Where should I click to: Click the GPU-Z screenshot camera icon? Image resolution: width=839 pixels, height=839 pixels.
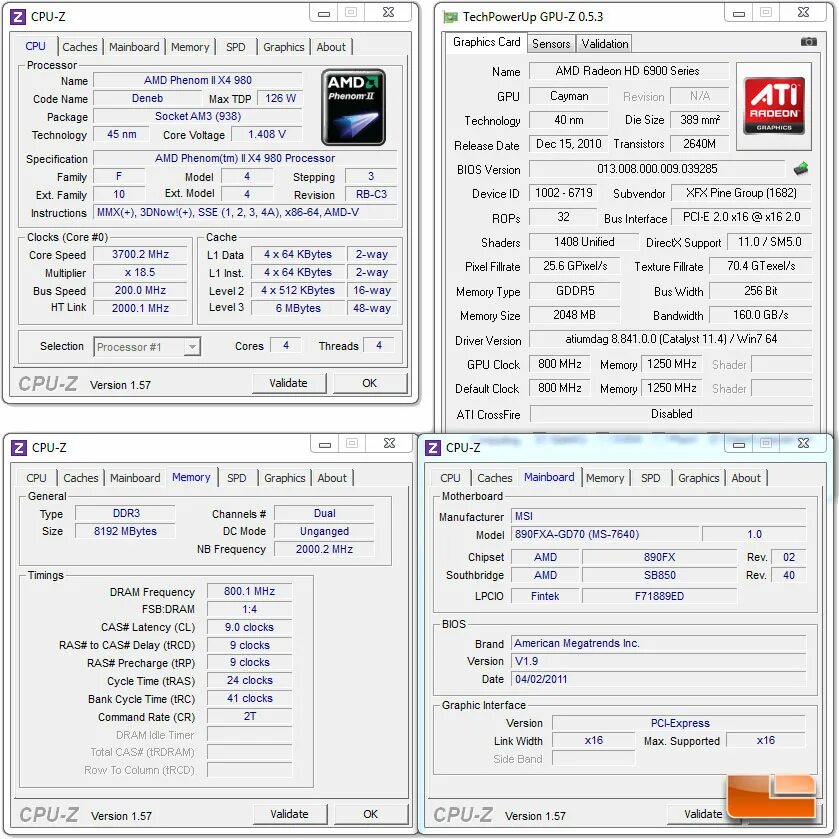point(808,42)
